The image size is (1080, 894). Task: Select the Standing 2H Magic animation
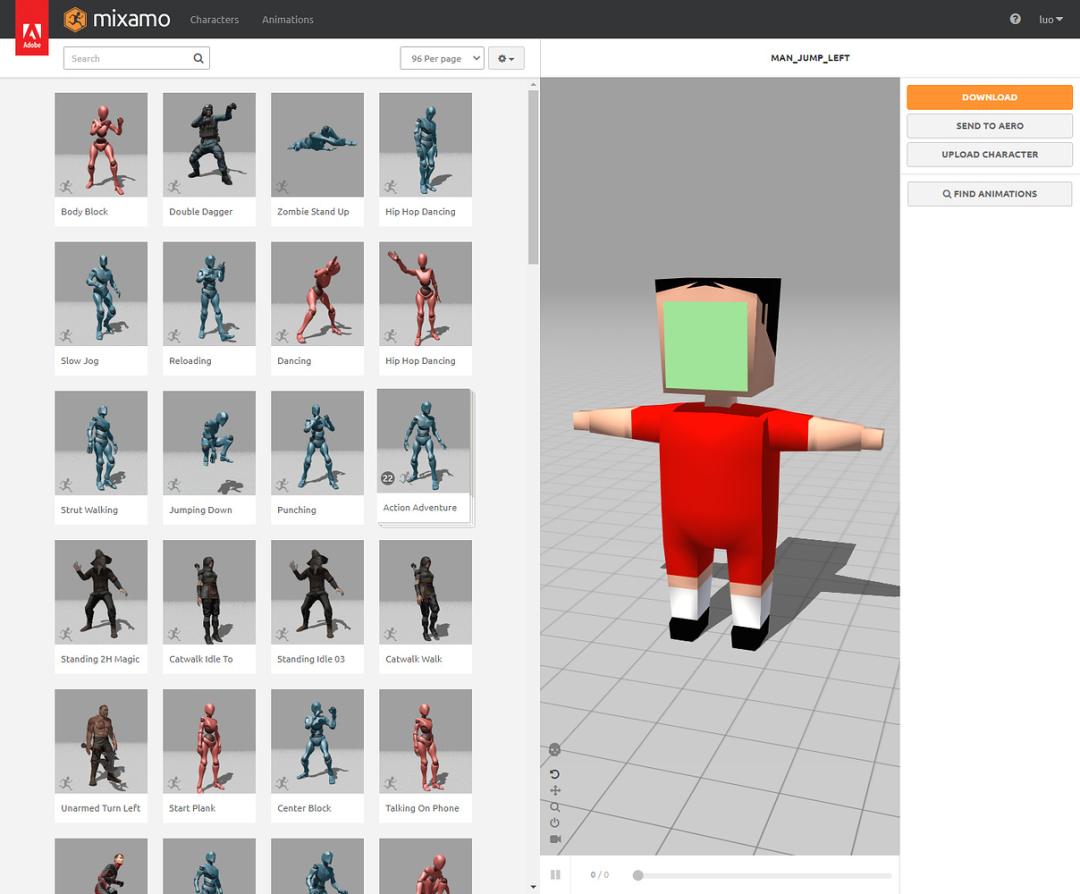click(x=101, y=606)
